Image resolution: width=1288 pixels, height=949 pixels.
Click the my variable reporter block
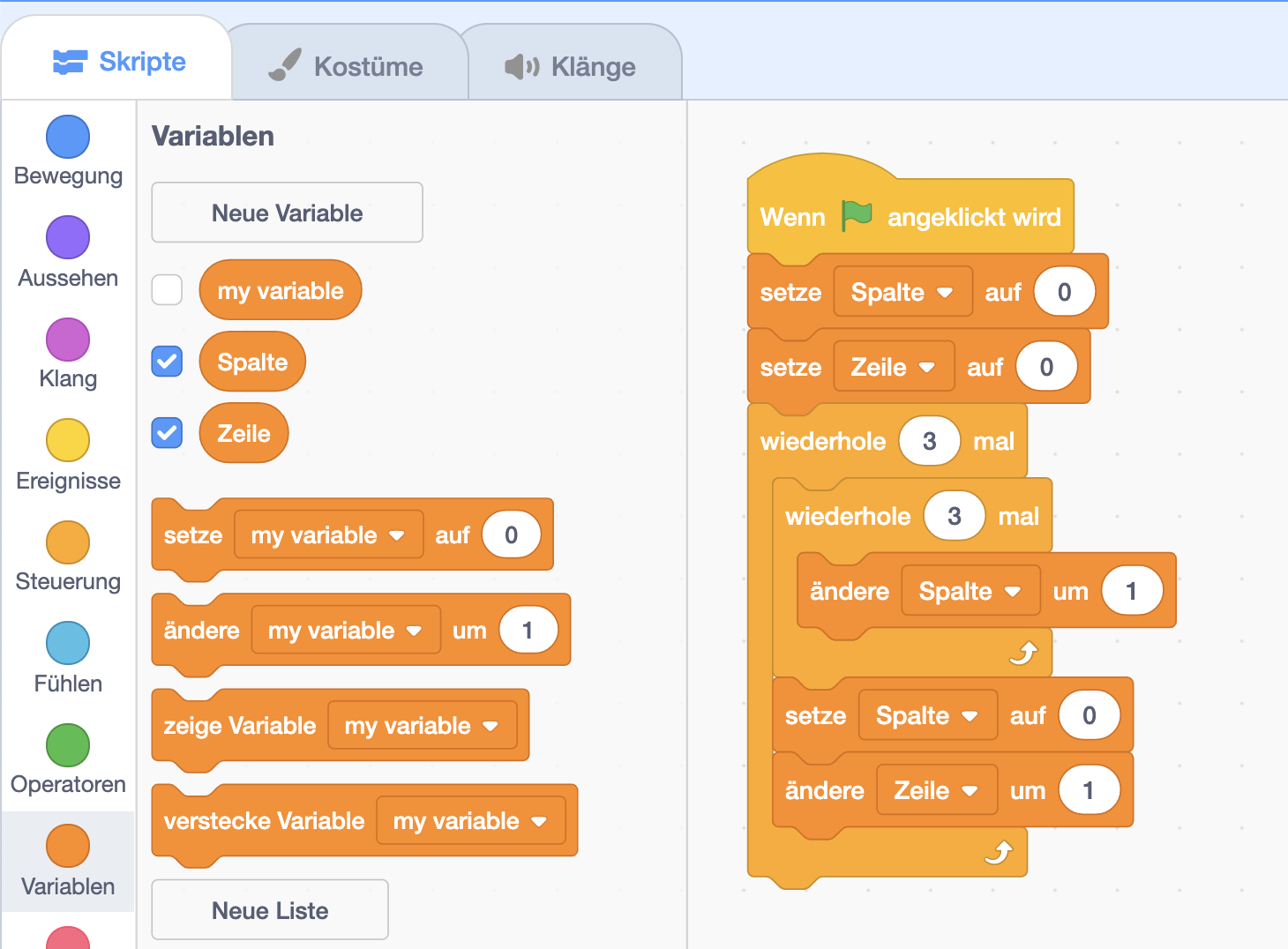click(281, 290)
